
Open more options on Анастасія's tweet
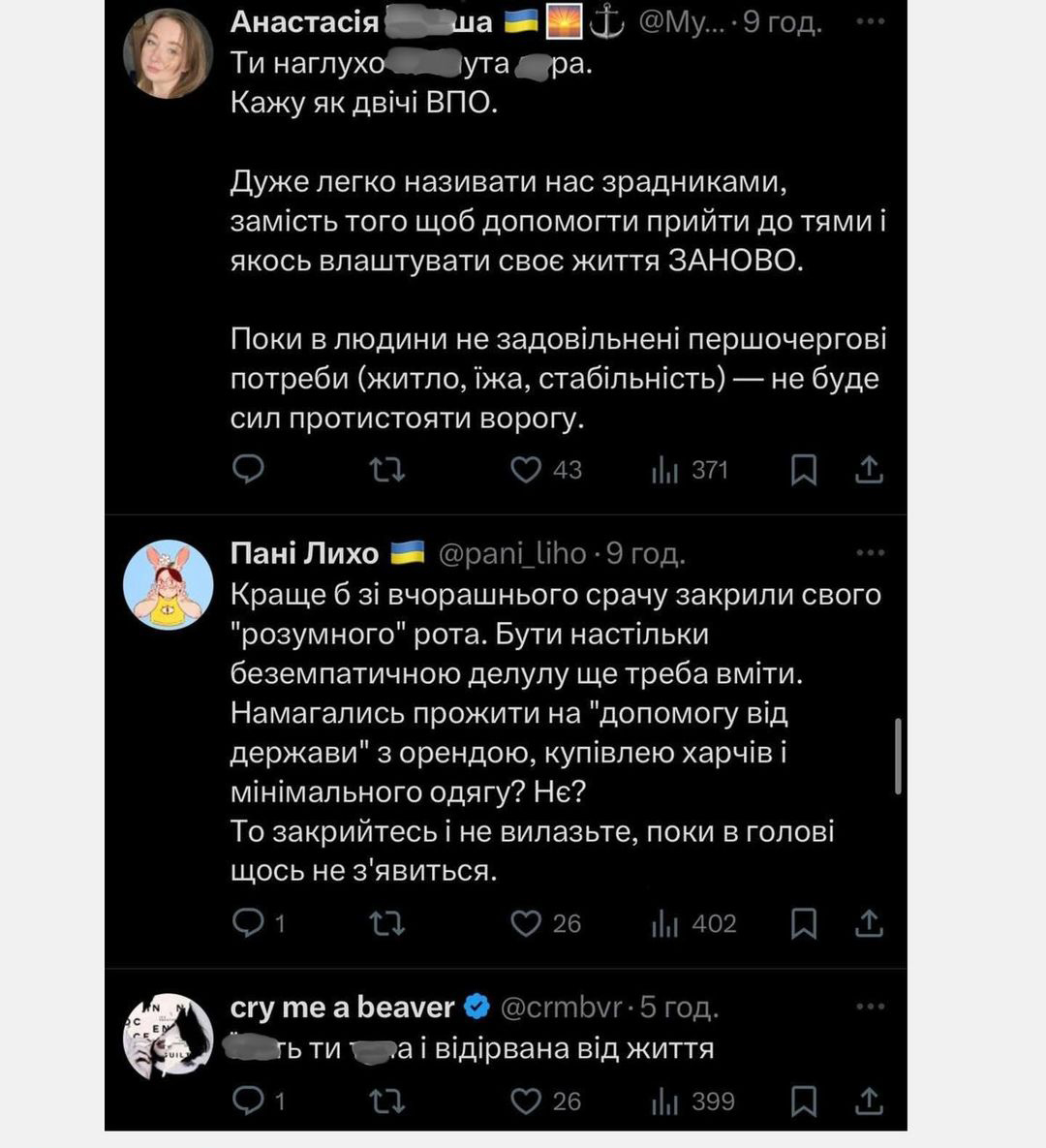(x=870, y=21)
